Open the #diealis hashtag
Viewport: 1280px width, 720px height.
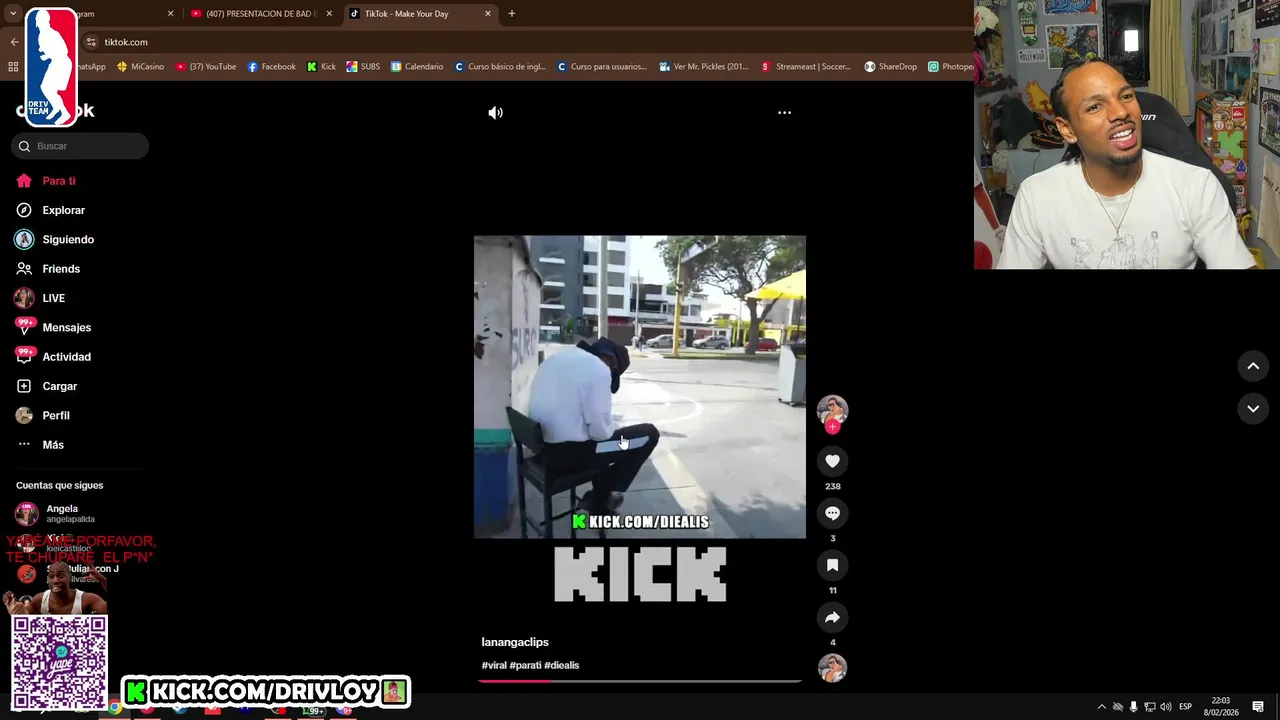[x=561, y=665]
